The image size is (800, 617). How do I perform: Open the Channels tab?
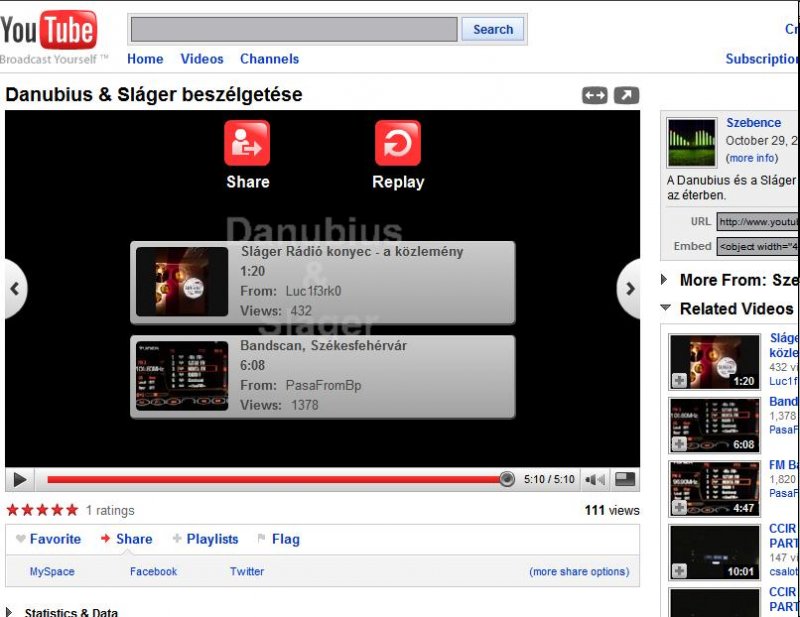click(x=269, y=59)
